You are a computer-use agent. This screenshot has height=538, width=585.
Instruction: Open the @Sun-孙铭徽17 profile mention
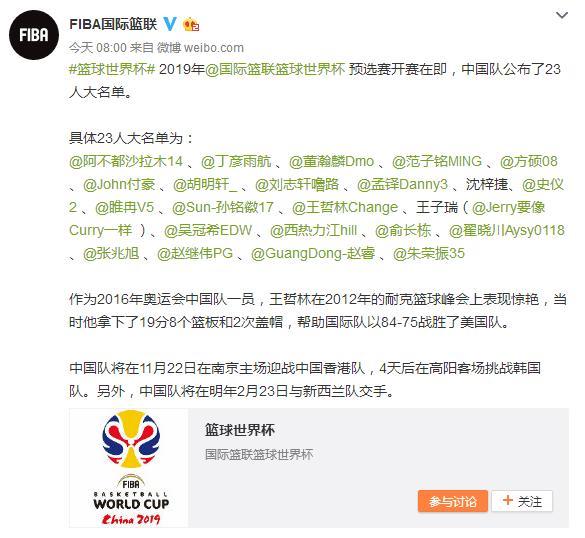tap(222, 207)
